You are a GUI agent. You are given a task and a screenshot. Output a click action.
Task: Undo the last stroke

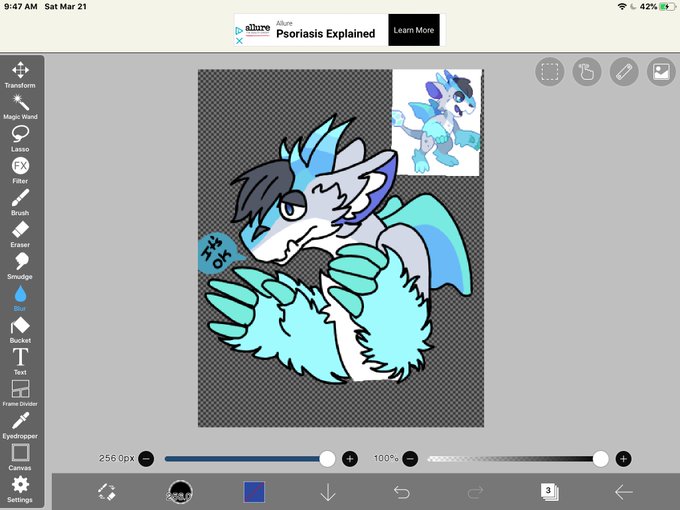[x=402, y=492]
